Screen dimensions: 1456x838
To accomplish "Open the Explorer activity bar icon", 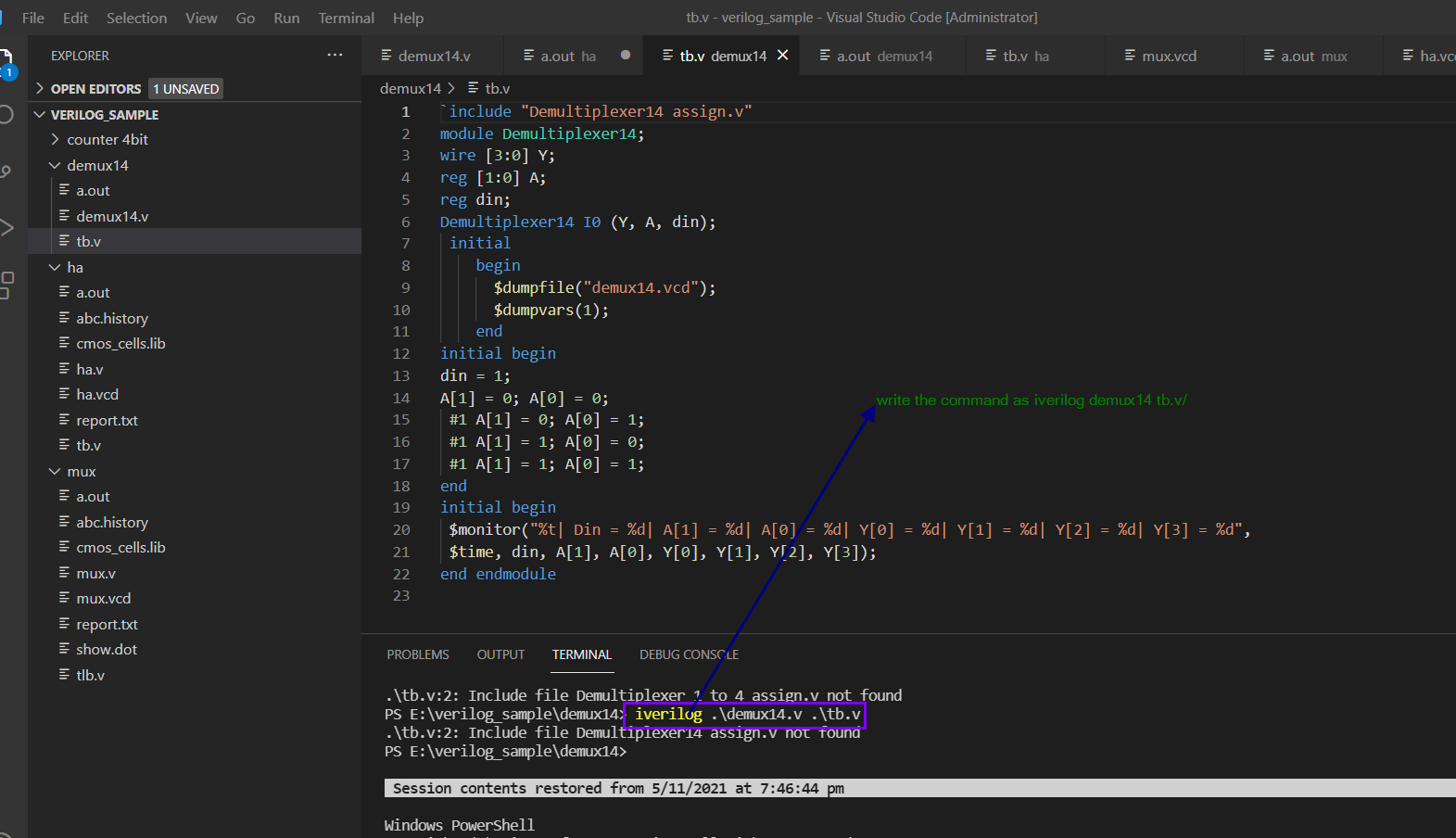I will [x=6, y=61].
